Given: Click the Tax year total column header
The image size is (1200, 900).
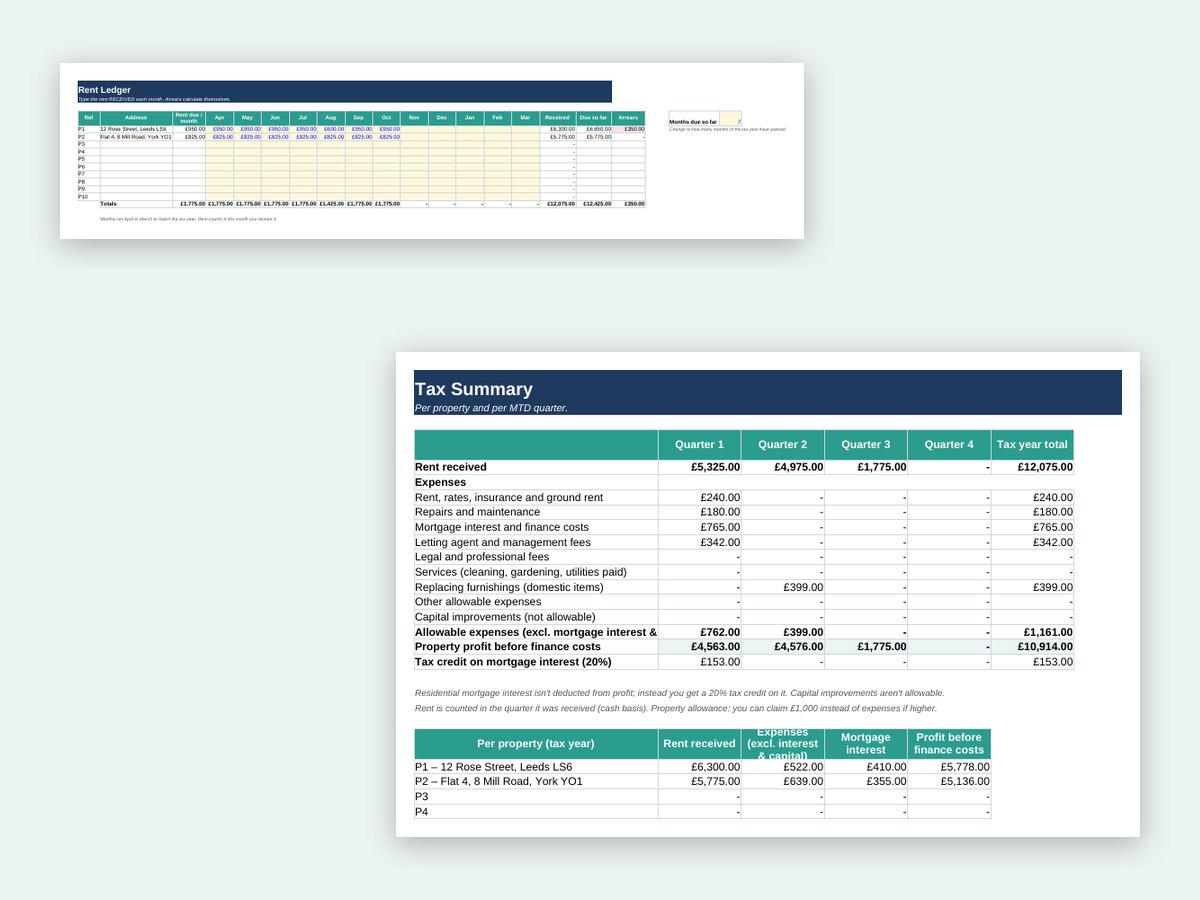Looking at the screenshot, I should pos(1032,445).
